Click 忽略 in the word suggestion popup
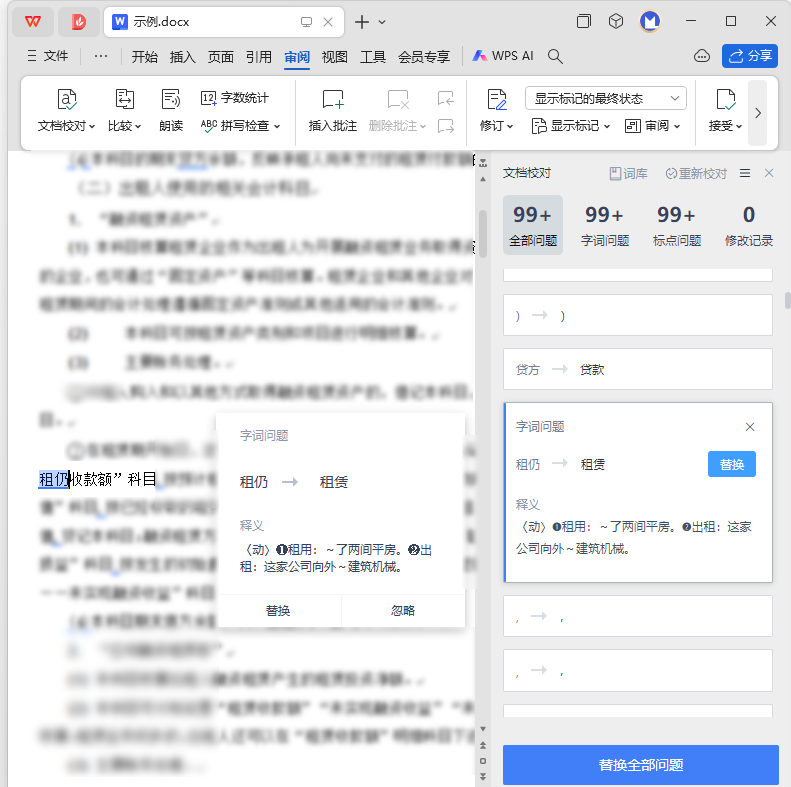 [x=403, y=610]
